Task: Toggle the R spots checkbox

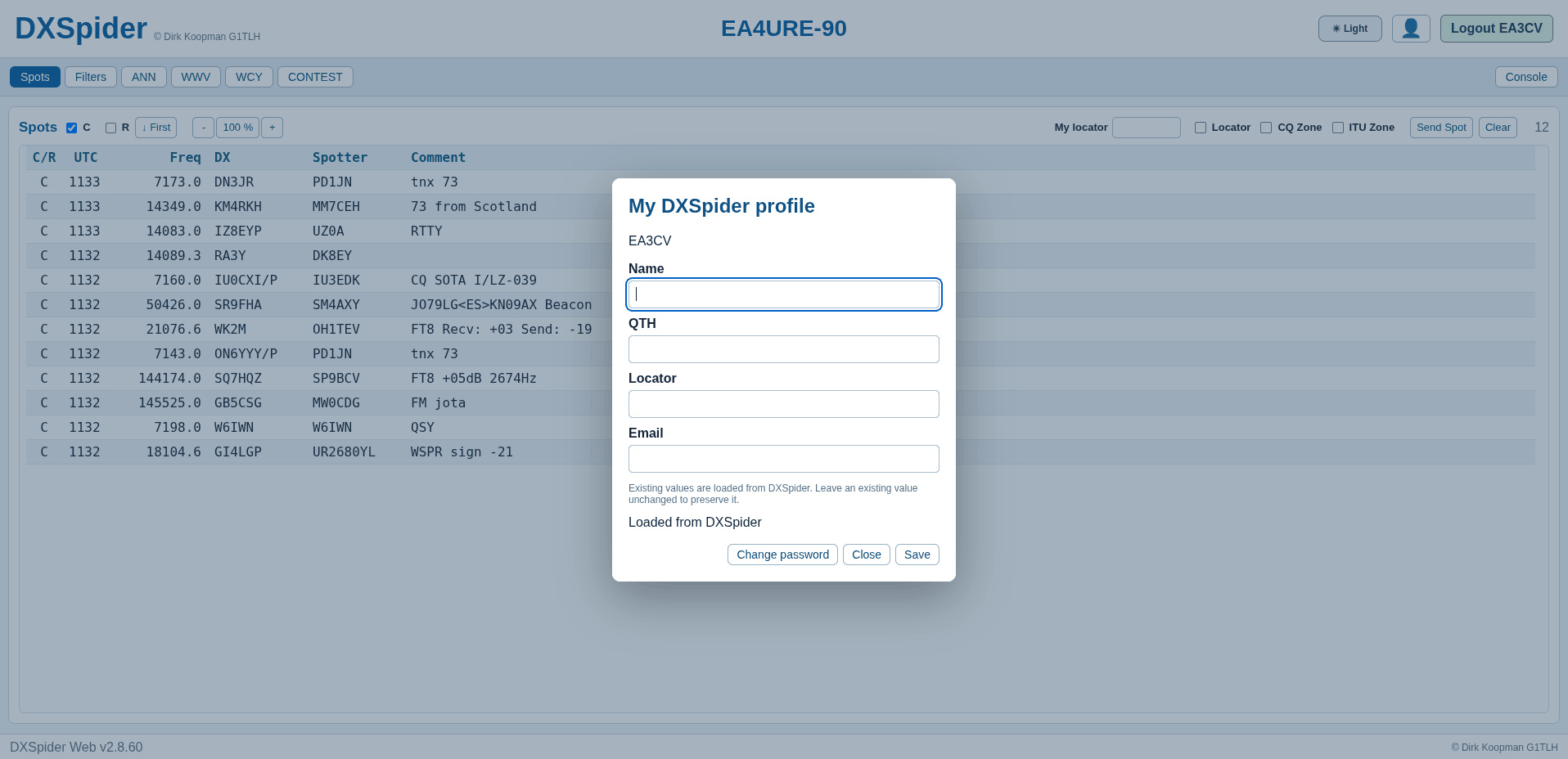Action: pyautogui.click(x=110, y=128)
